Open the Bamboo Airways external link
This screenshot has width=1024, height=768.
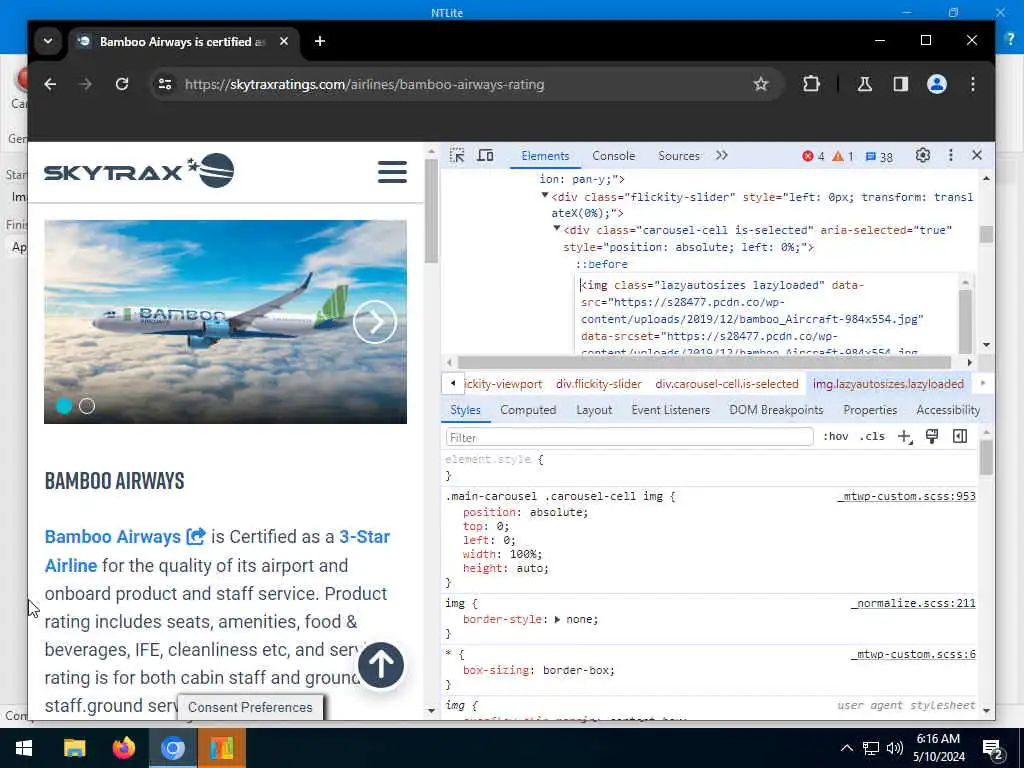(125, 537)
